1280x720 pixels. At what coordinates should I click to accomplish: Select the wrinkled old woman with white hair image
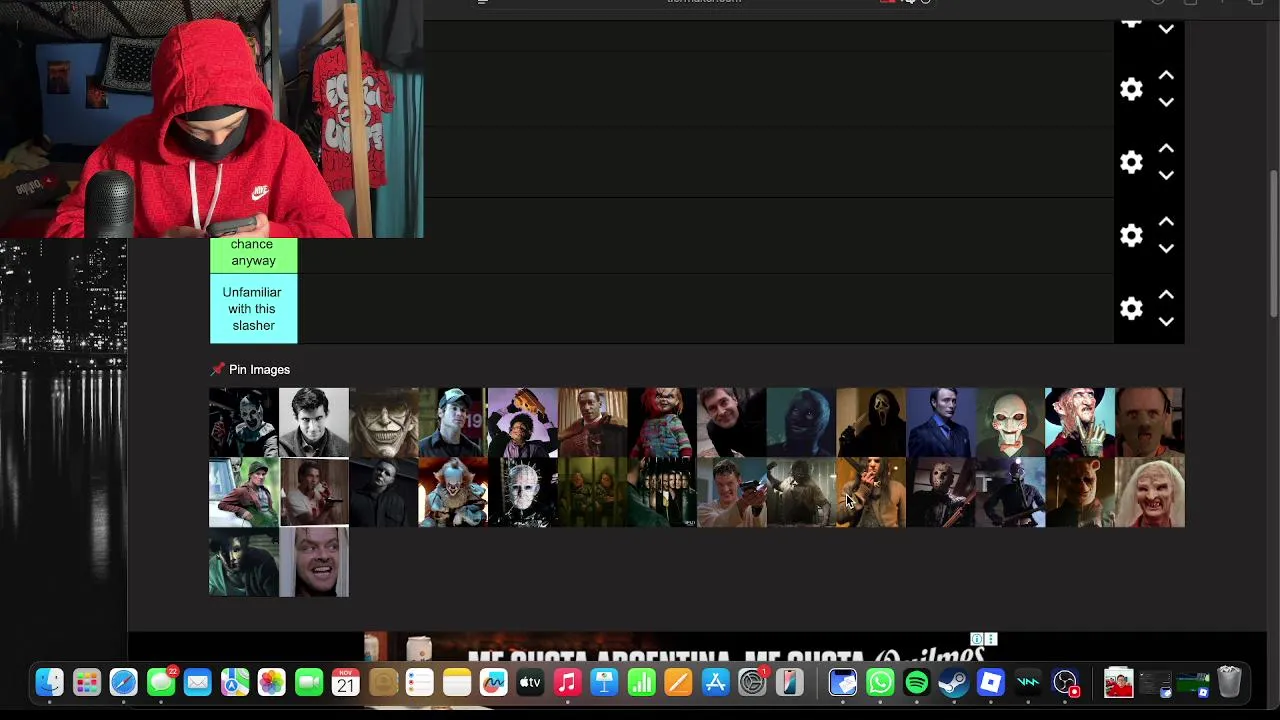click(1149, 493)
